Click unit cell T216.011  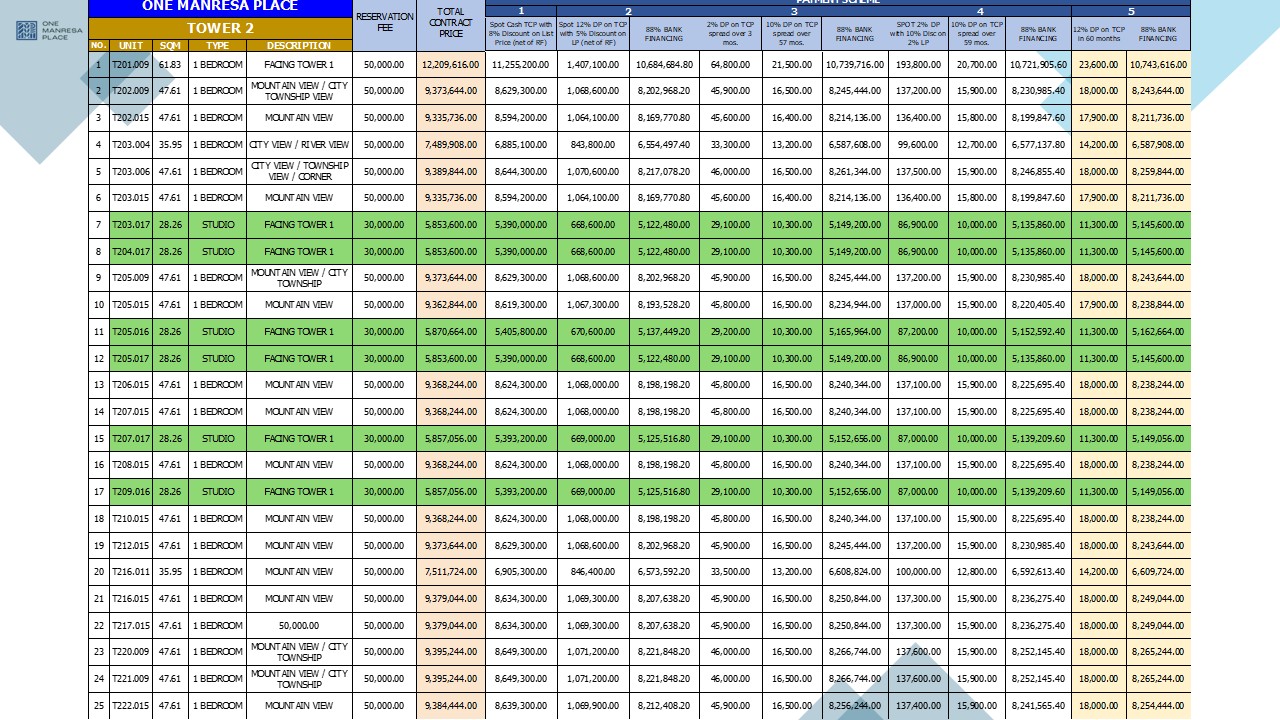(131, 572)
